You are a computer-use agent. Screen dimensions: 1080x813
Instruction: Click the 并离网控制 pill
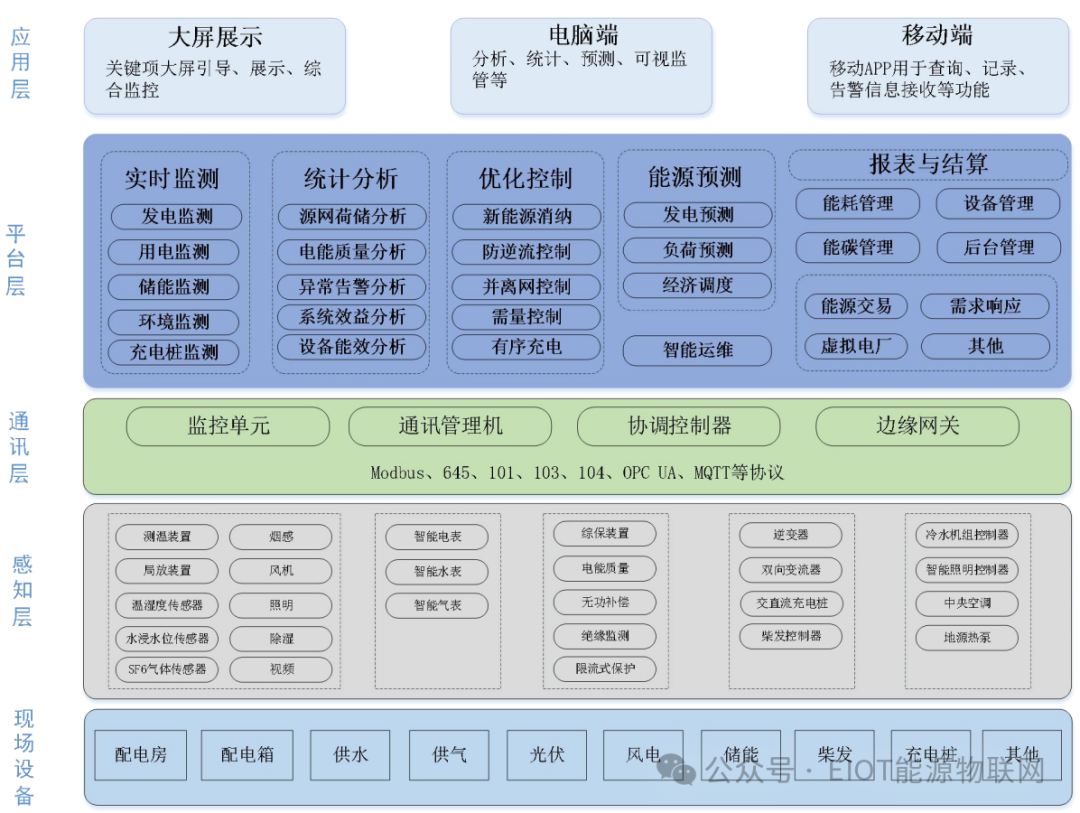click(526, 287)
